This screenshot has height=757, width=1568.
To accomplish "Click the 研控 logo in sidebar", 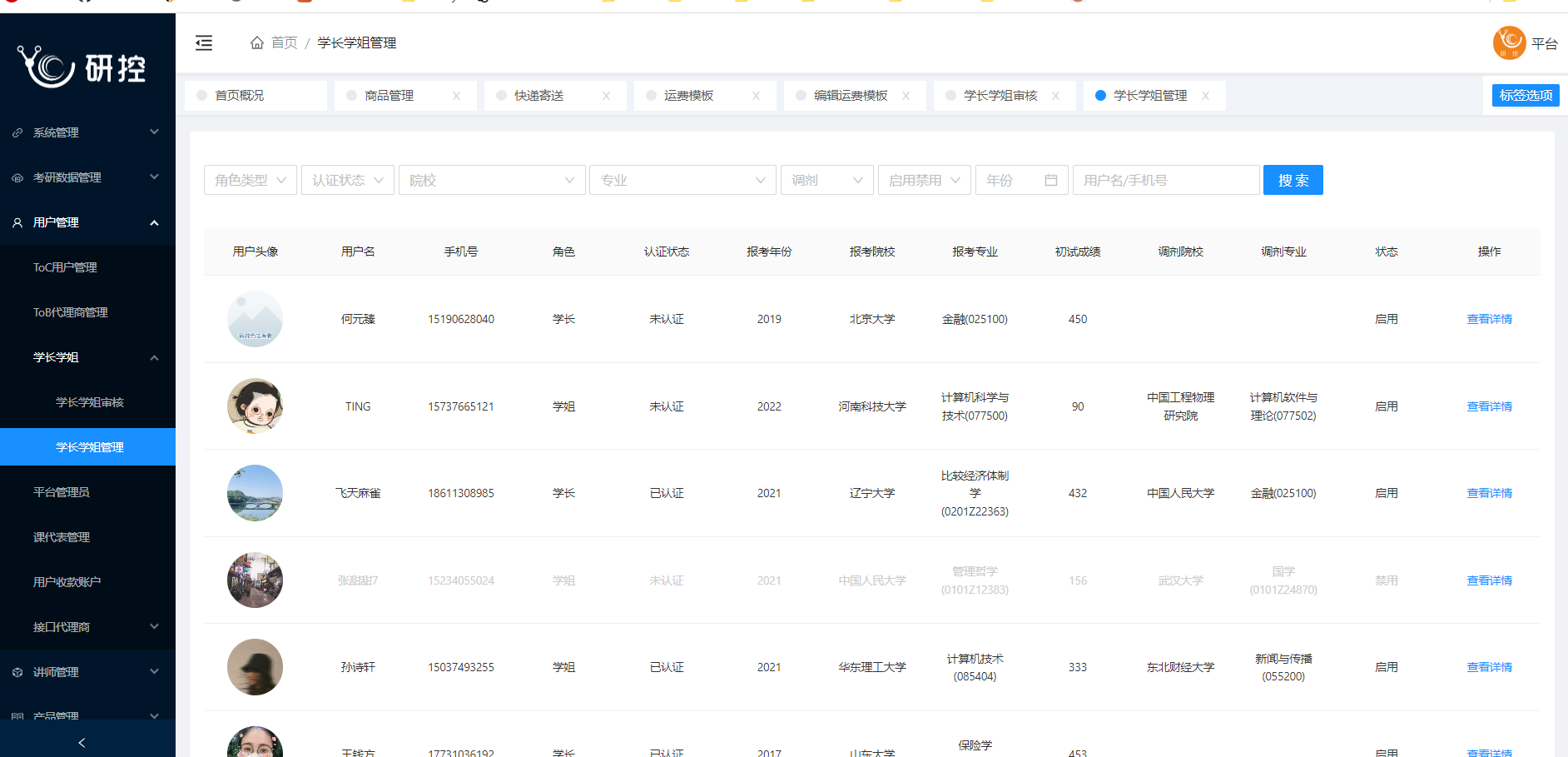I will coord(82,67).
